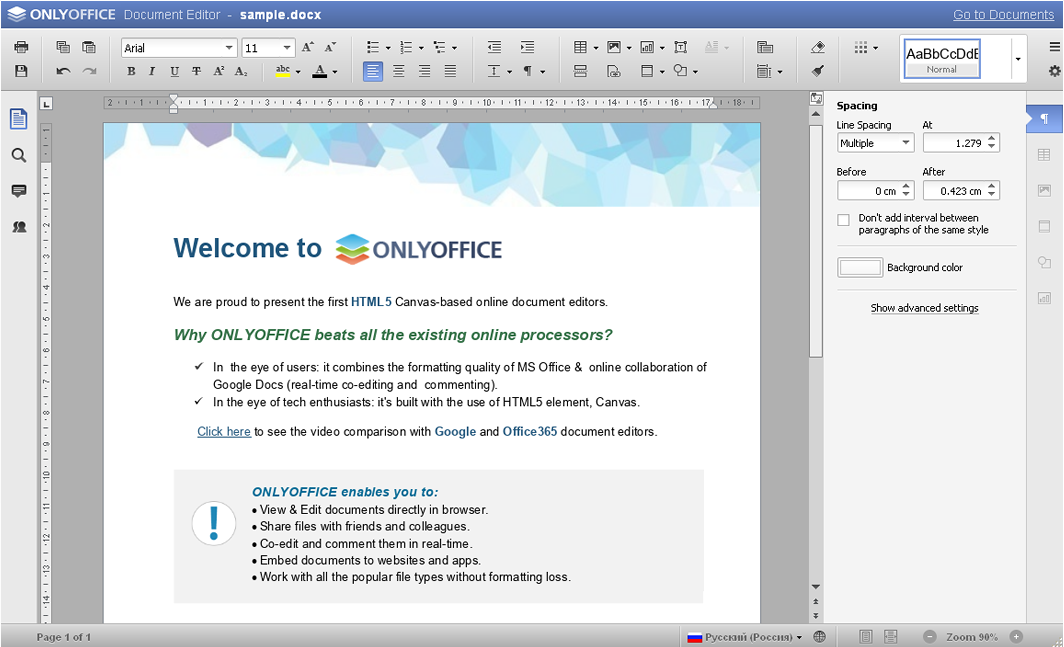This screenshot has width=1064, height=647.
Task: Toggle italic formatting
Action: [x=152, y=71]
